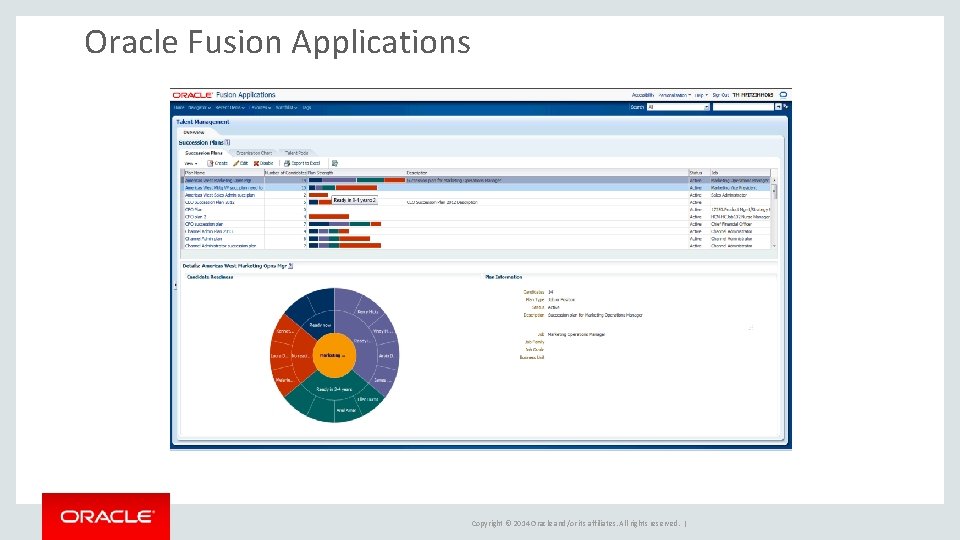Screen dimensions: 960x540
Task: Click first row's red plan strength bar
Action: (x=394, y=180)
